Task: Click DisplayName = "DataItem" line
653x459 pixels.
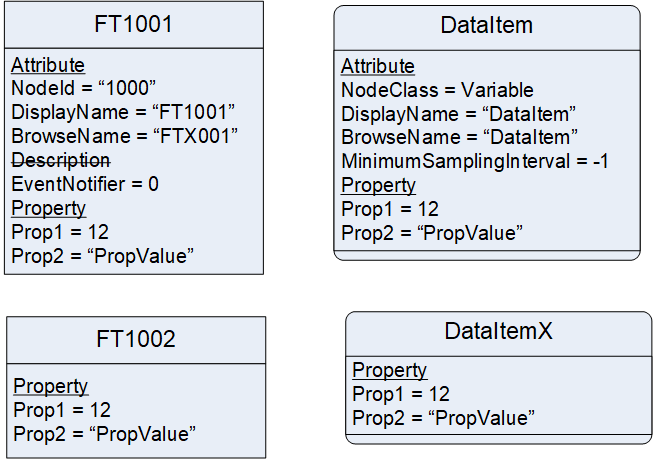Action: tap(458, 114)
